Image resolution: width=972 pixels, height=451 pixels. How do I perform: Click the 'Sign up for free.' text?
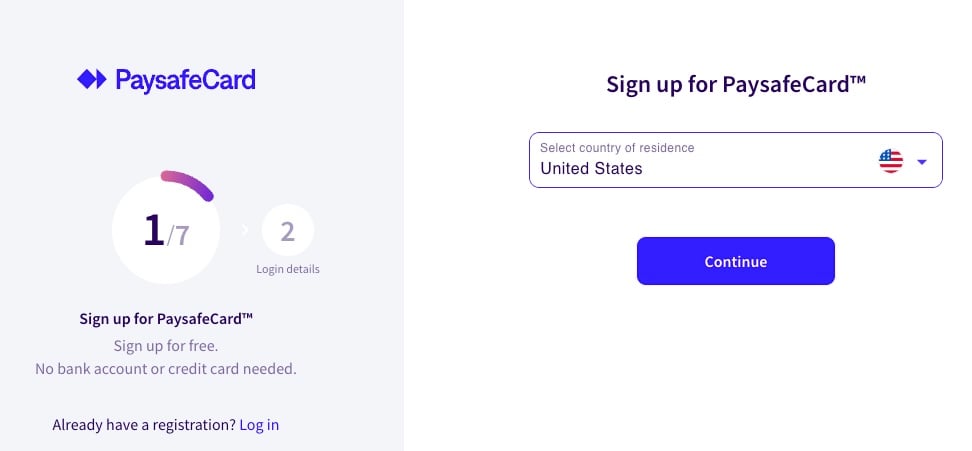pos(166,346)
